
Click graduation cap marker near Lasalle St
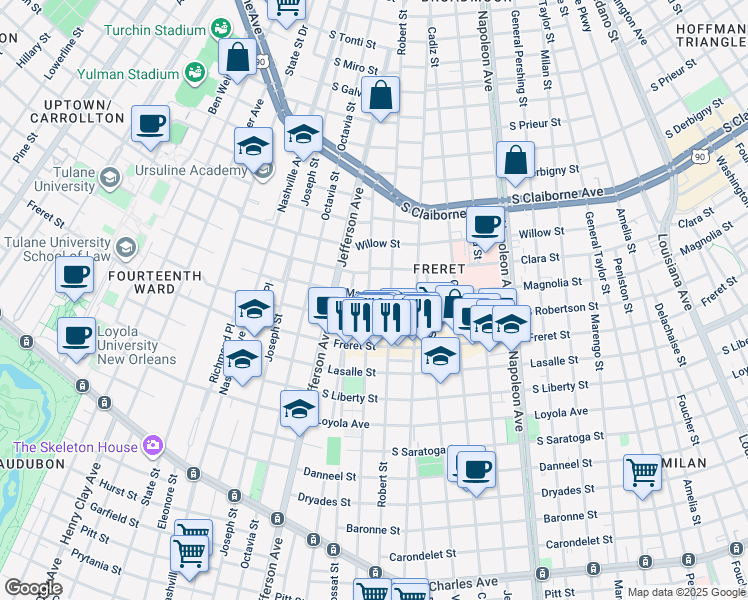click(x=440, y=359)
